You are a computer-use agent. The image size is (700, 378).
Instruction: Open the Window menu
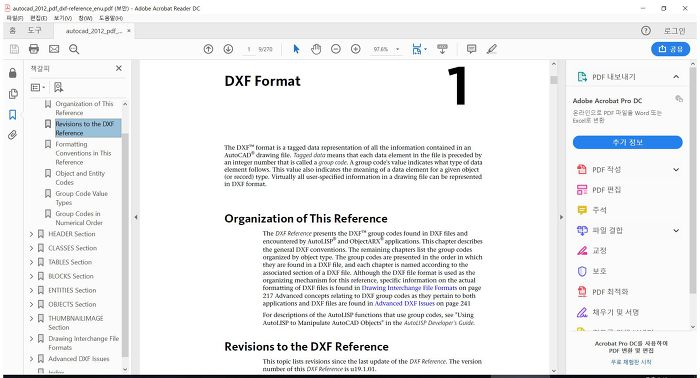click(x=85, y=18)
